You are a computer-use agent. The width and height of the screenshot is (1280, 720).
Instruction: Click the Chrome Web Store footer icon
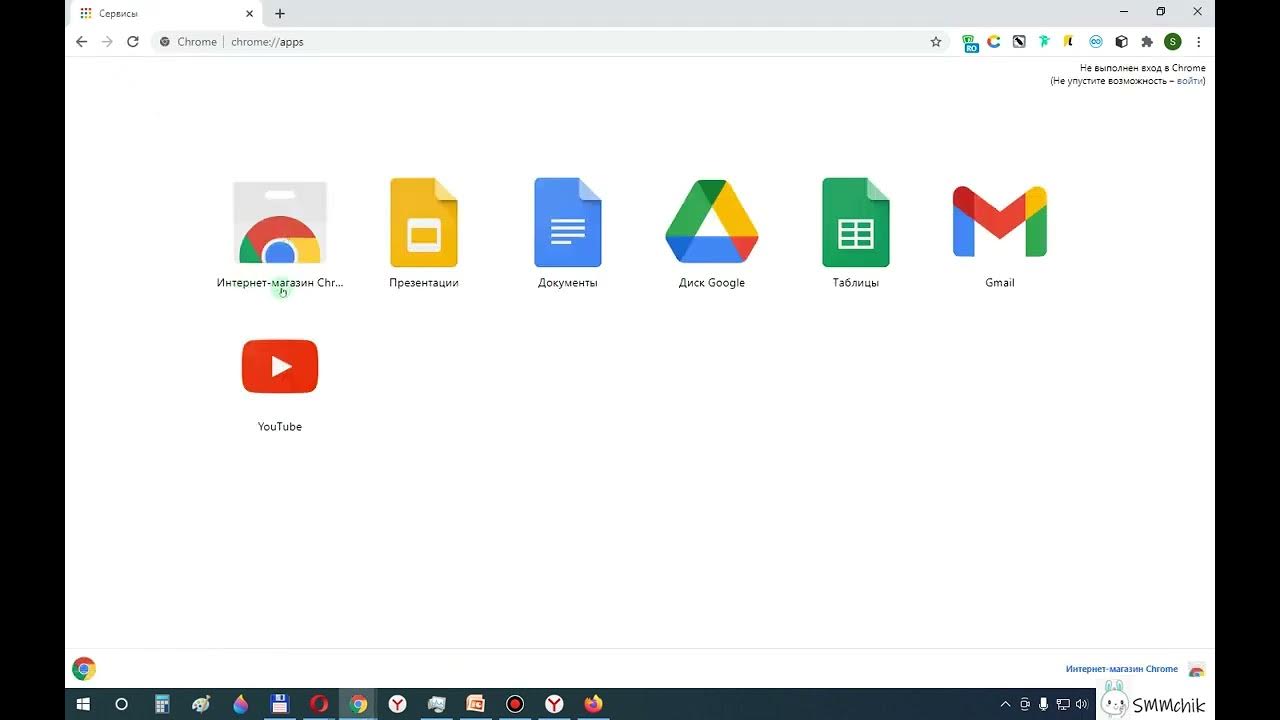tap(1196, 670)
